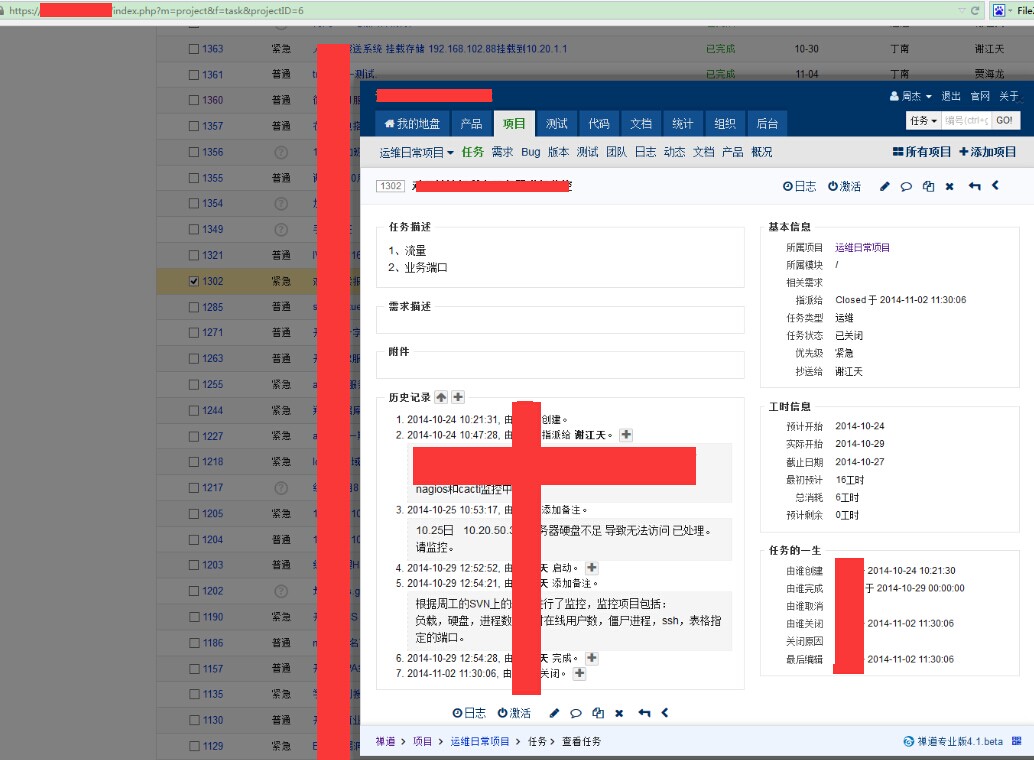Reverse history order with up-arrow icon beside 历史记录

click(x=441, y=397)
